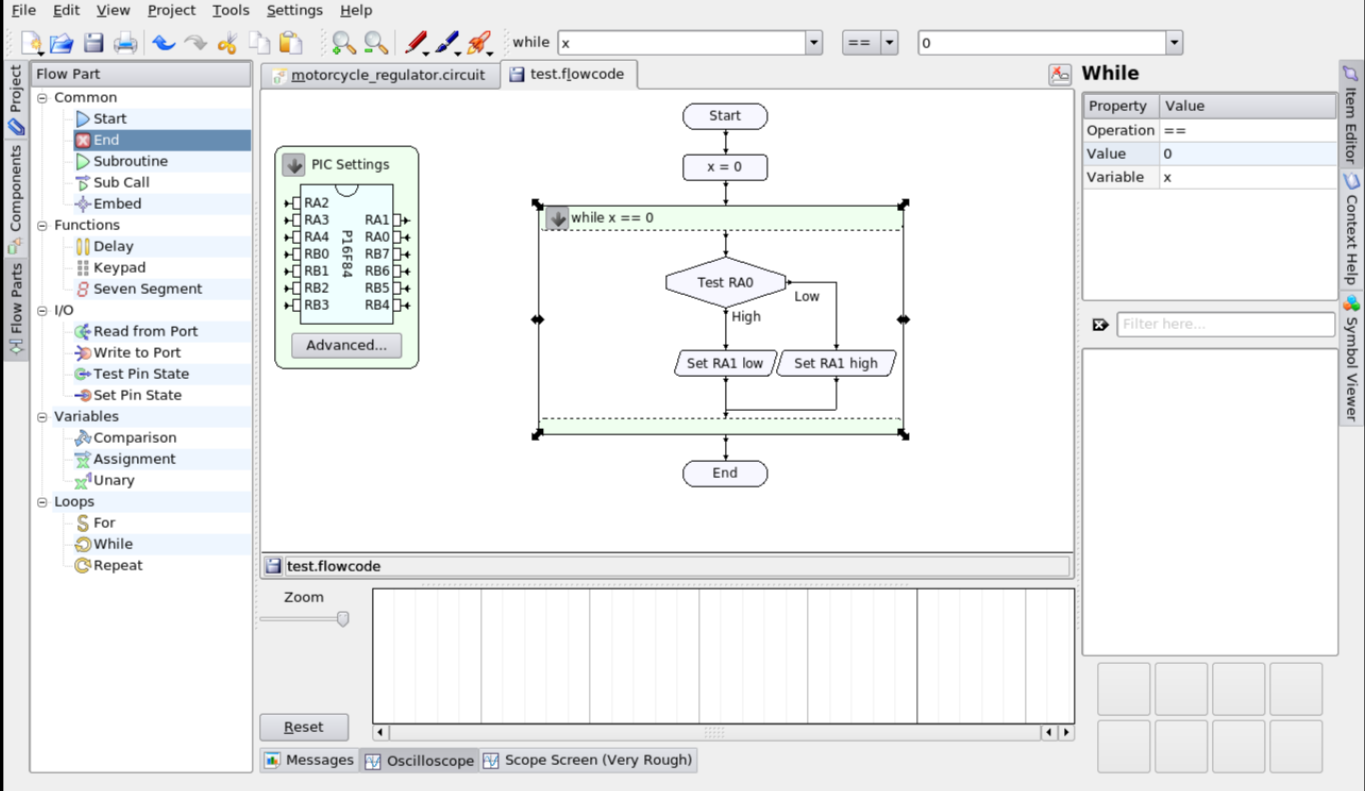Undo the last action
This screenshot has height=791, width=1365.
coord(164,43)
